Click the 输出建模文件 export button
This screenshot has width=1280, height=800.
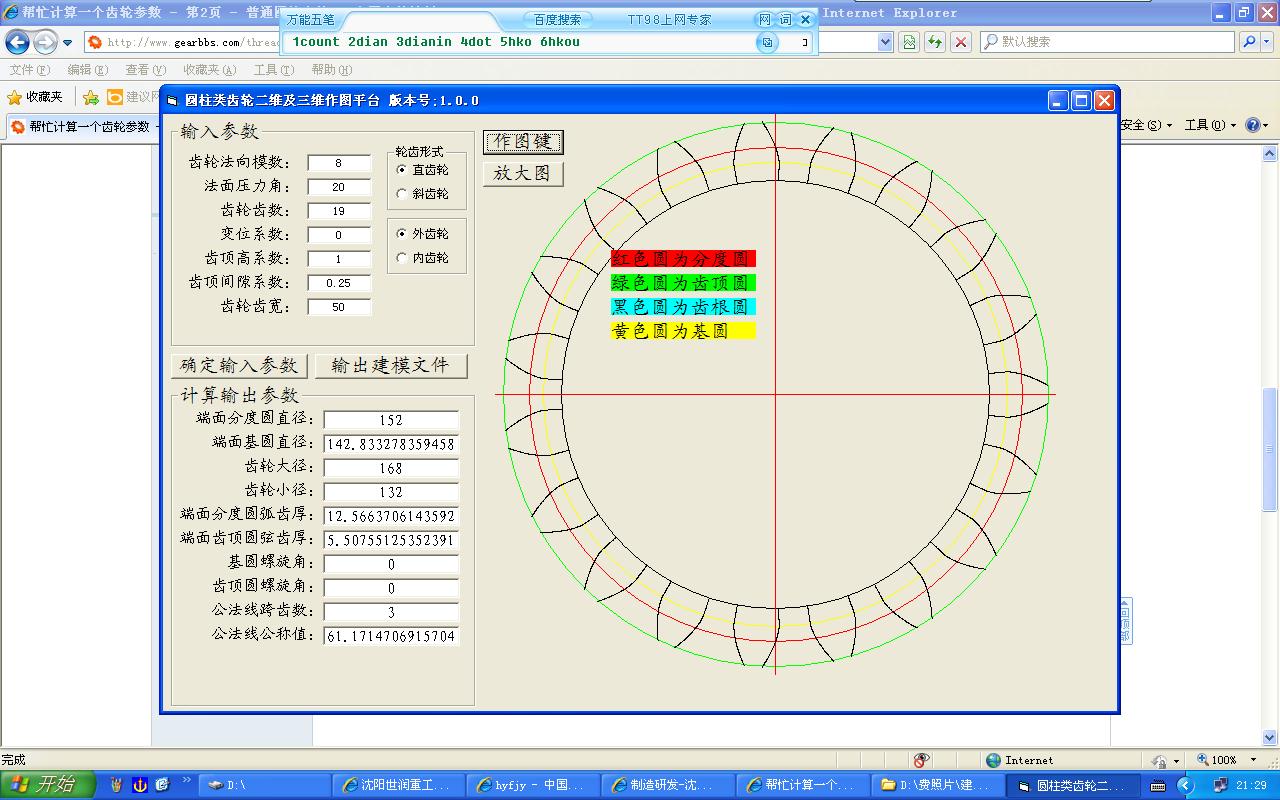(x=391, y=366)
